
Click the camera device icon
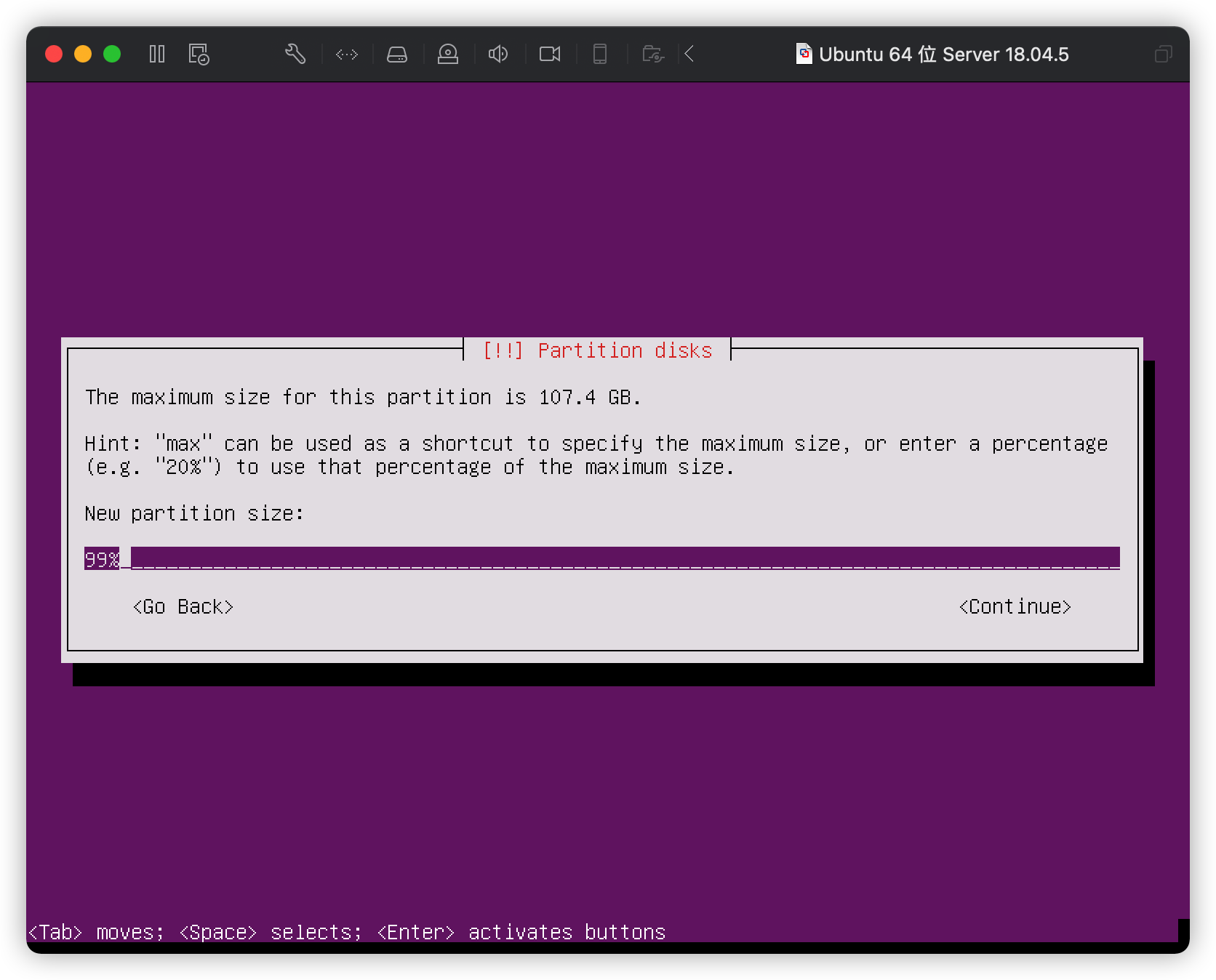[550, 54]
